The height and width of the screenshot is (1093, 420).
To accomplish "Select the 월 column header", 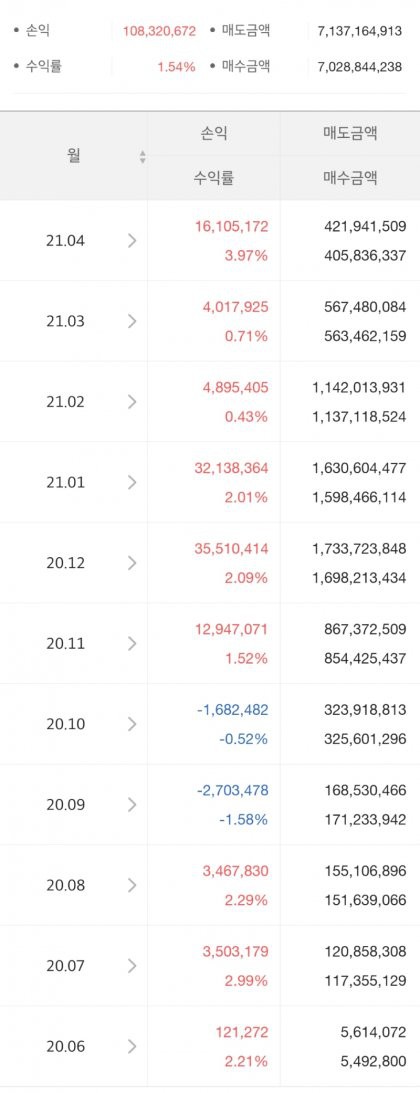I will 74,156.
